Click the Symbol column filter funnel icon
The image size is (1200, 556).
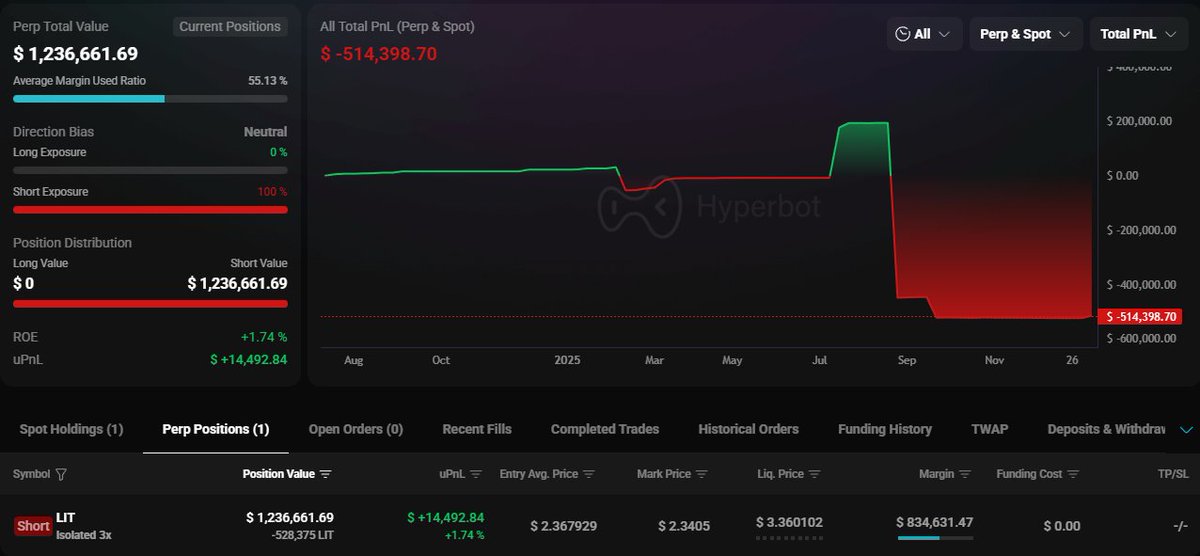pyautogui.click(x=61, y=474)
